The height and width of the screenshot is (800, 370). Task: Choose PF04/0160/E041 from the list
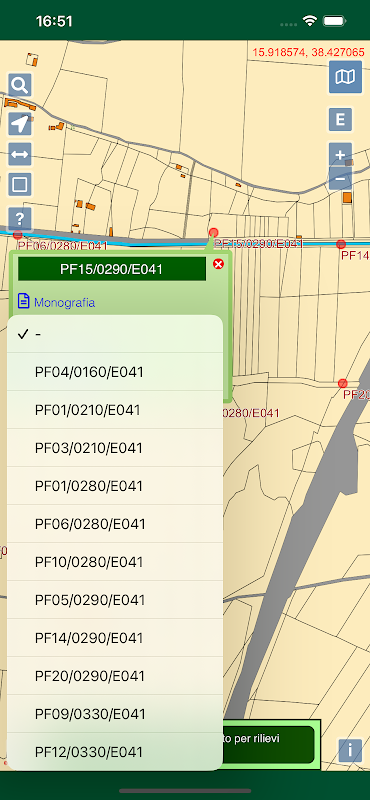[115, 372]
